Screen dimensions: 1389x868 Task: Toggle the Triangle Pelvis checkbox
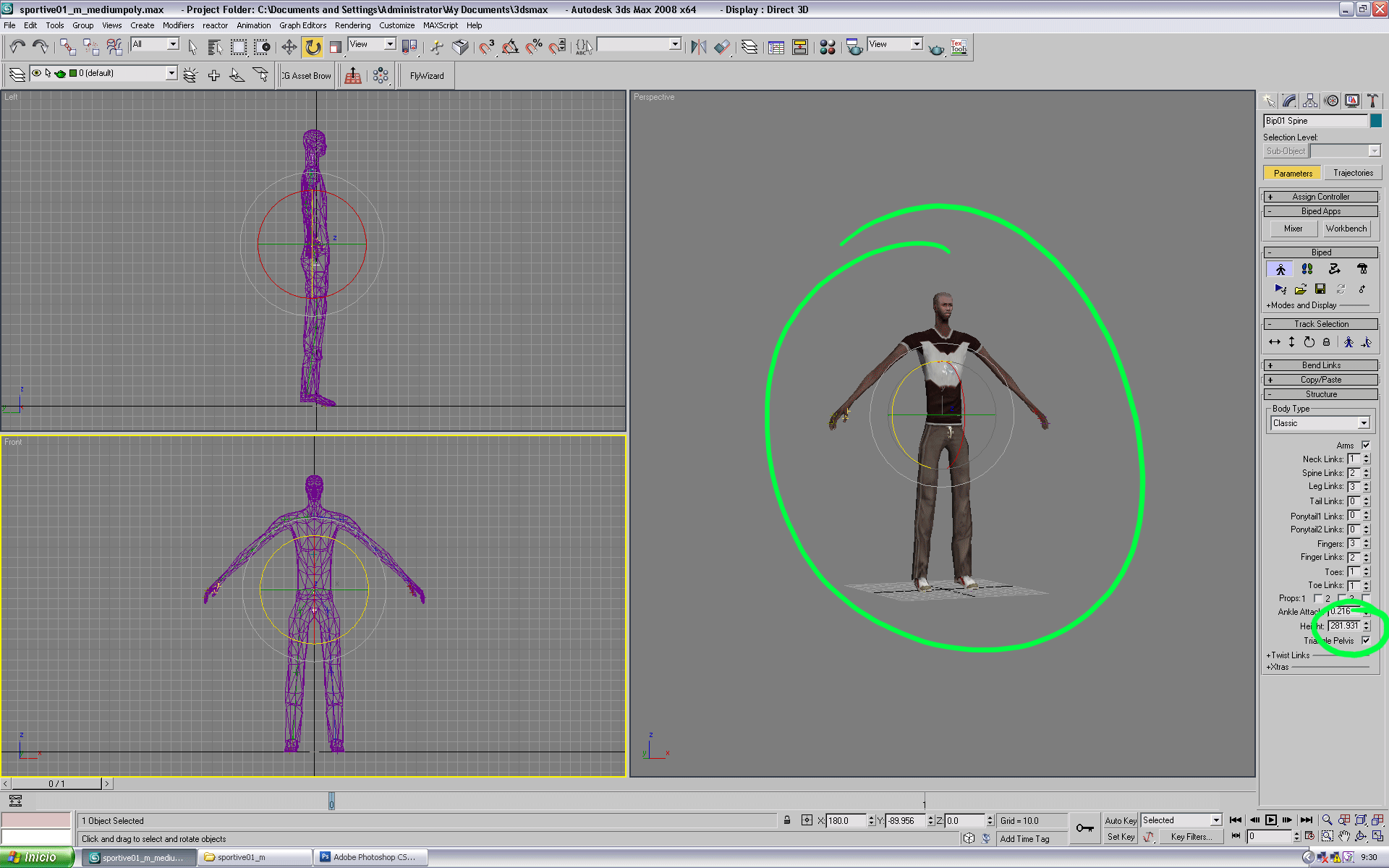click(x=1366, y=640)
